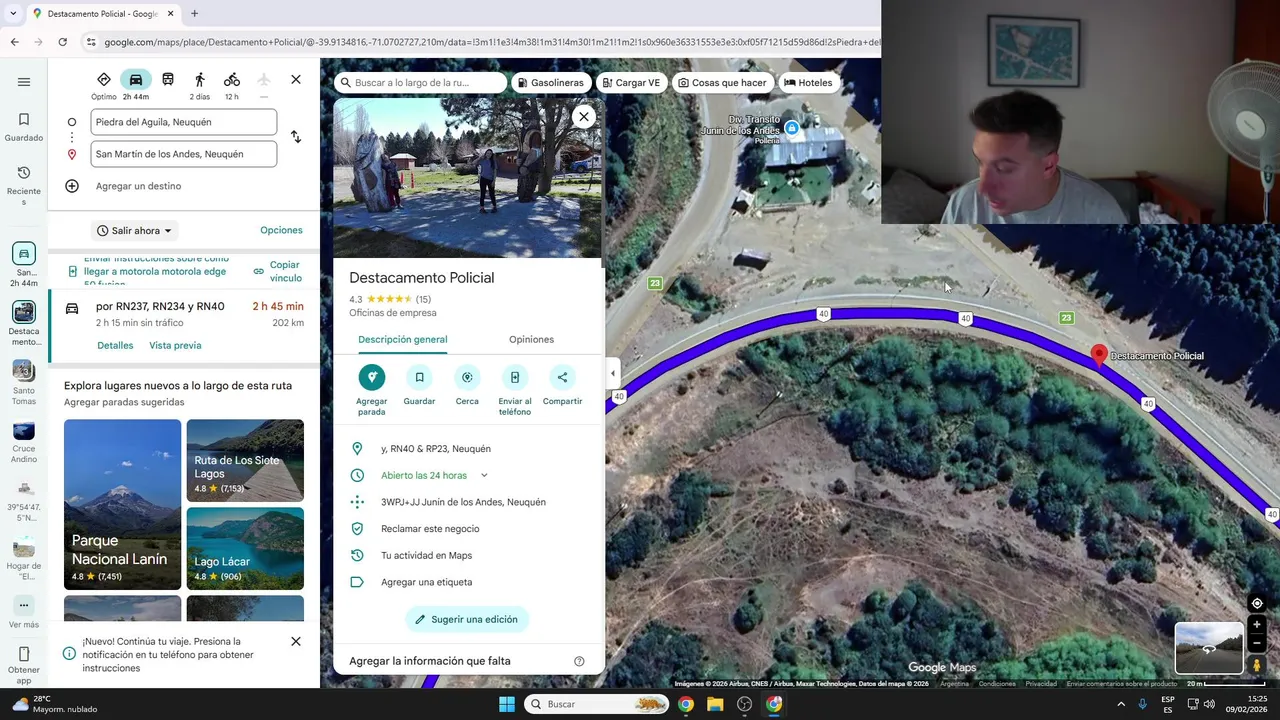
Task: Toggle map layers thumbnail
Action: 1209,648
